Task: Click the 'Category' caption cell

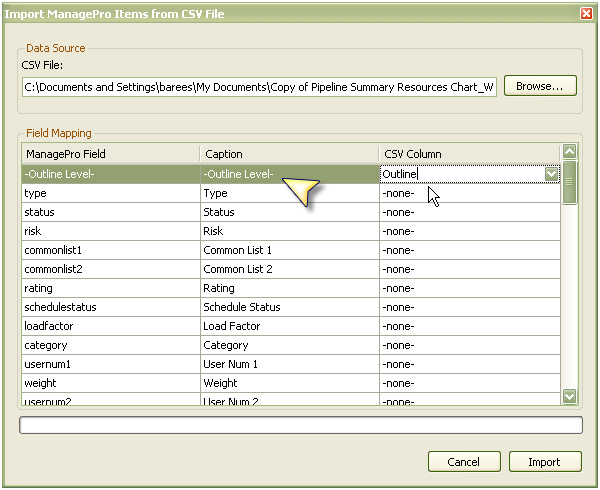Action: pos(290,345)
